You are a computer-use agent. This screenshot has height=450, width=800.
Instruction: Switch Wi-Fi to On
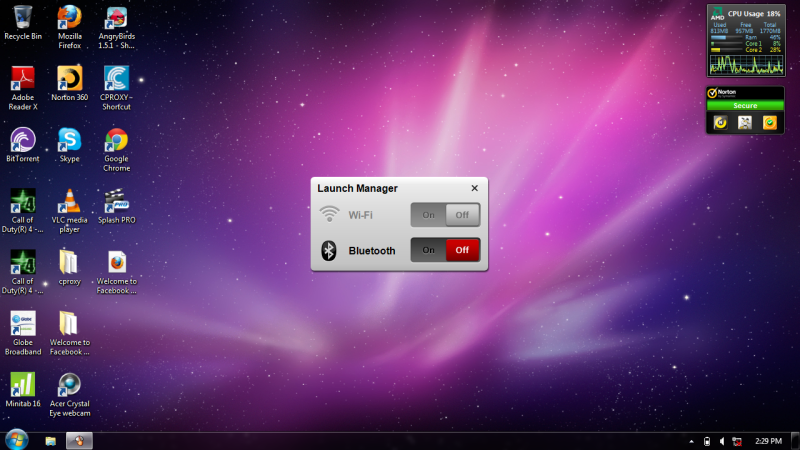pyautogui.click(x=428, y=214)
